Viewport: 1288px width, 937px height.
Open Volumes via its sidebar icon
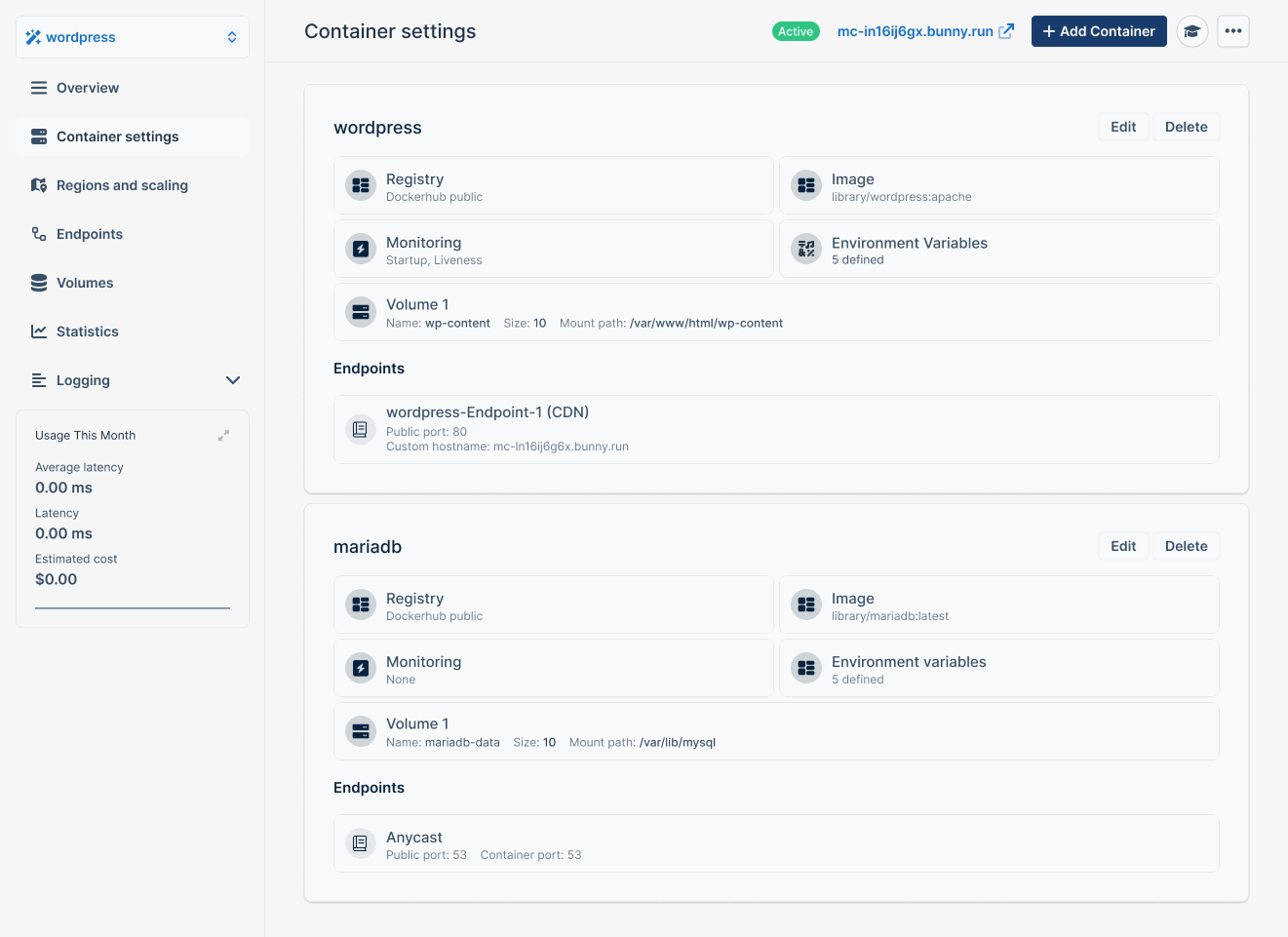coord(38,283)
